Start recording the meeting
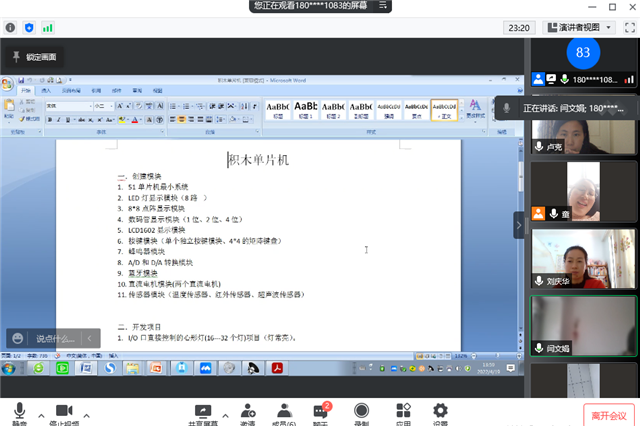This screenshot has height=426, width=640. pyautogui.click(x=361, y=411)
